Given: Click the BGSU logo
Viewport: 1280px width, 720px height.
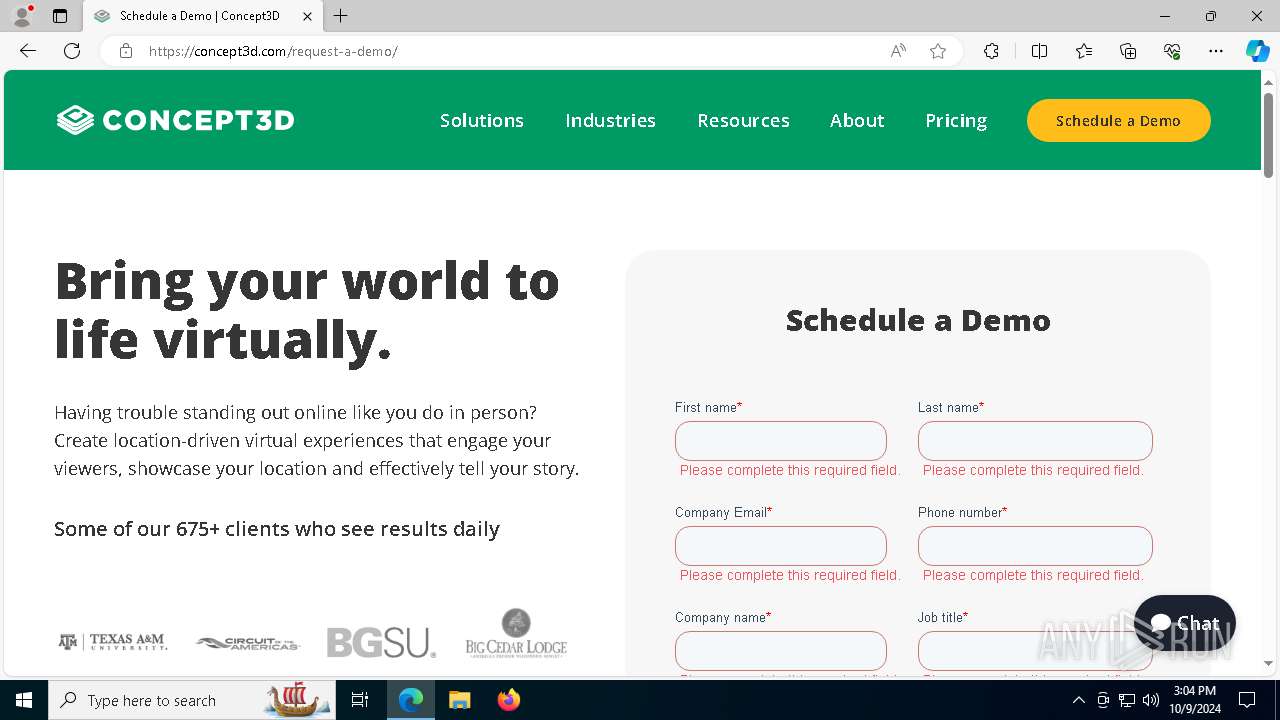Looking at the screenshot, I should [381, 642].
